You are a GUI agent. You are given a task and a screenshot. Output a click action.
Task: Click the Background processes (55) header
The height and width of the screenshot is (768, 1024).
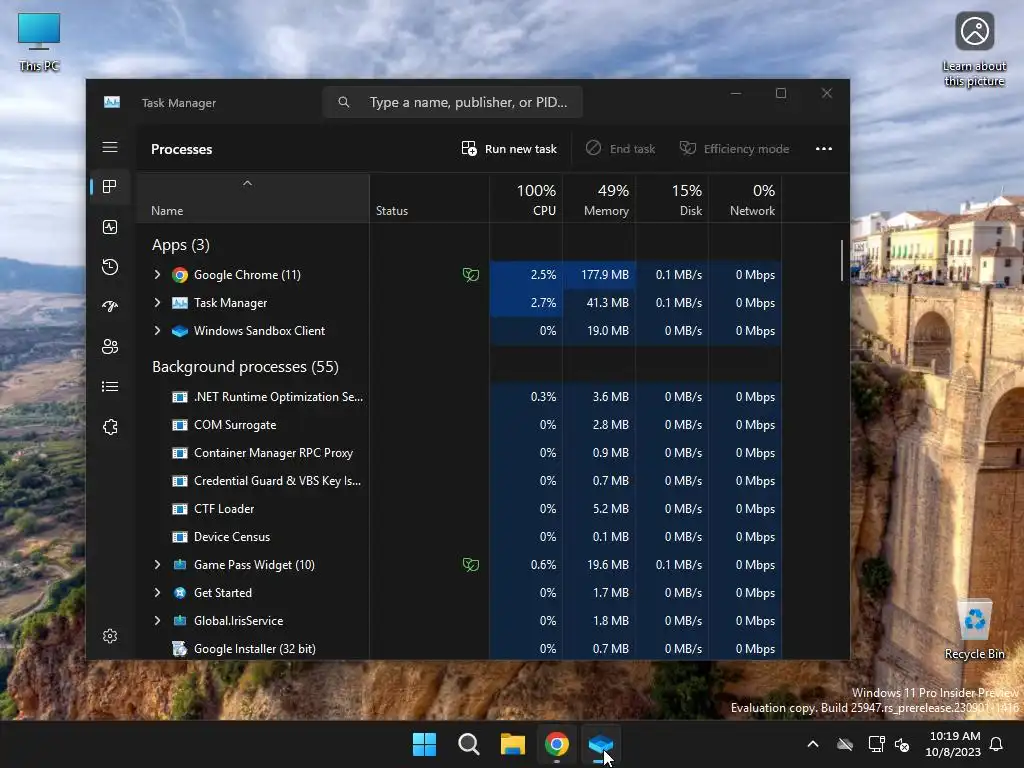(x=245, y=367)
